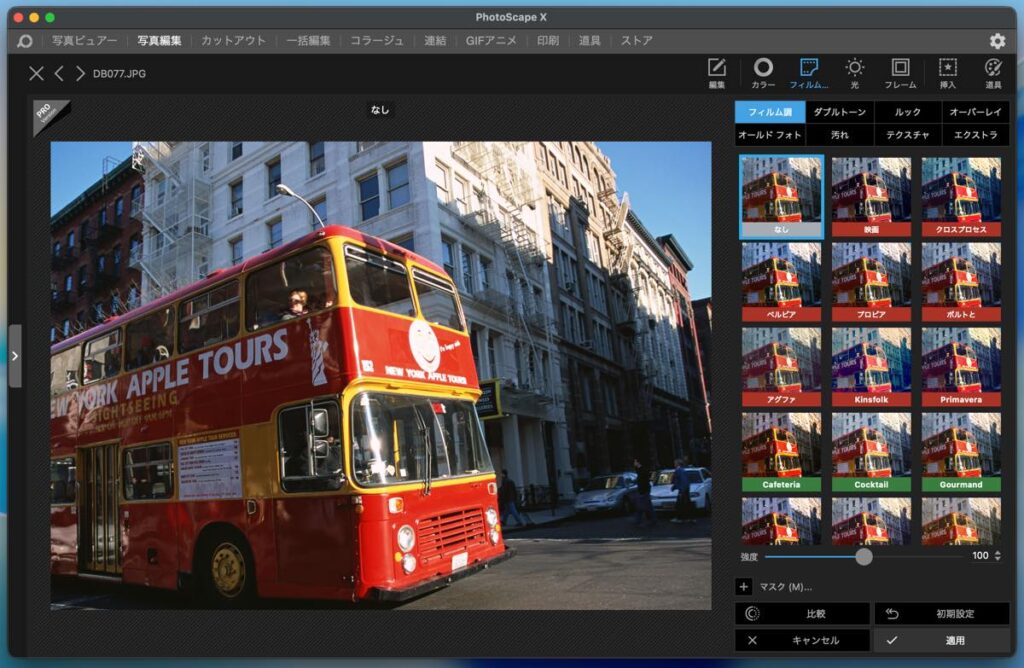Open the GIFアニメ tab
Viewport: 1024px width, 668px height.
tap(491, 40)
